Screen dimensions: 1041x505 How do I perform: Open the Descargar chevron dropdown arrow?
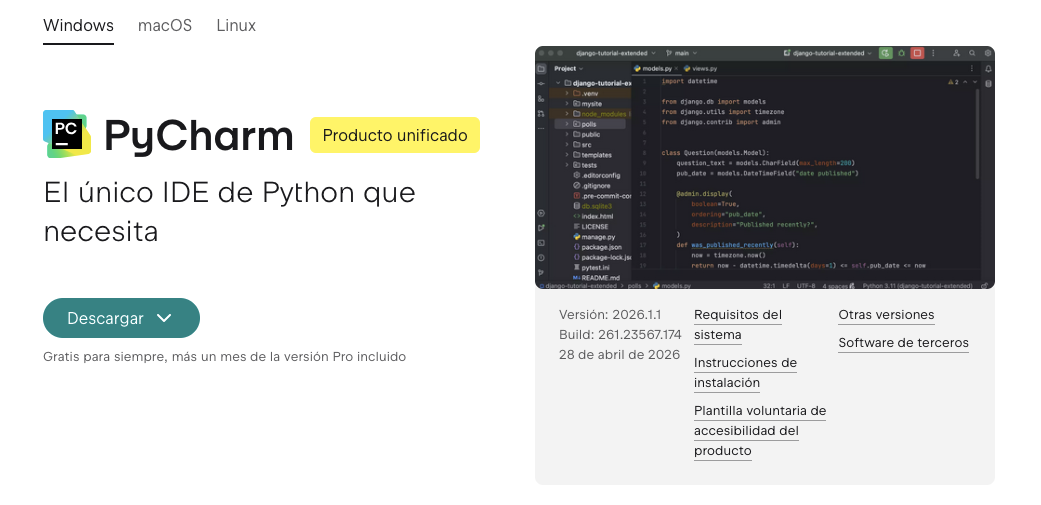pyautogui.click(x=164, y=319)
